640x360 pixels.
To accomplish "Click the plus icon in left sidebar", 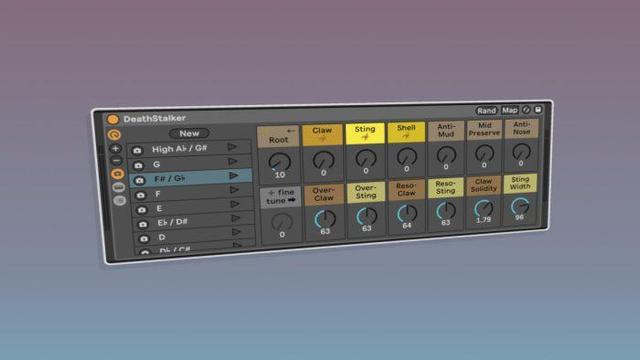I will [x=116, y=149].
